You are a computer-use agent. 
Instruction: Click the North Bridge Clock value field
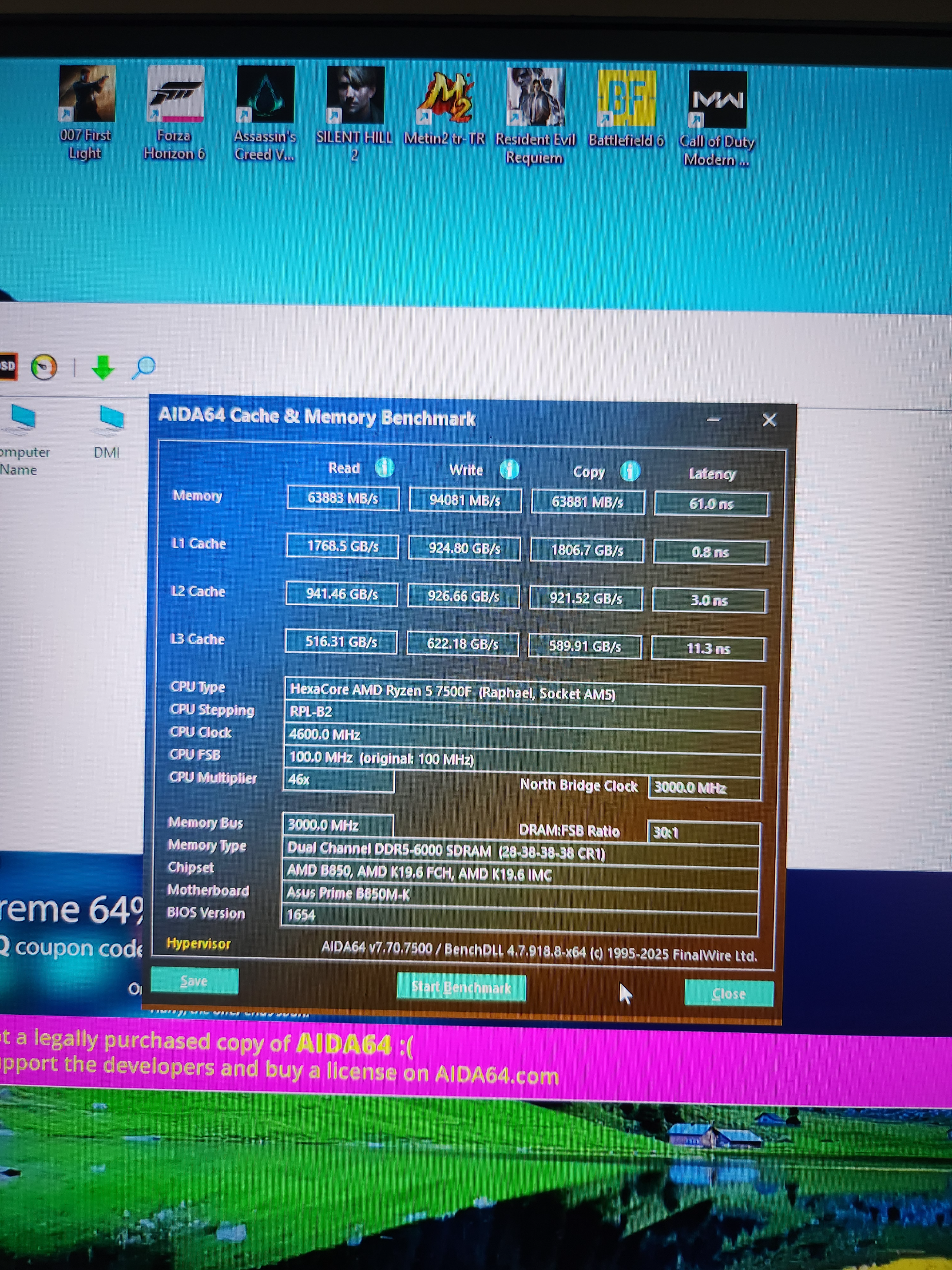pos(705,788)
